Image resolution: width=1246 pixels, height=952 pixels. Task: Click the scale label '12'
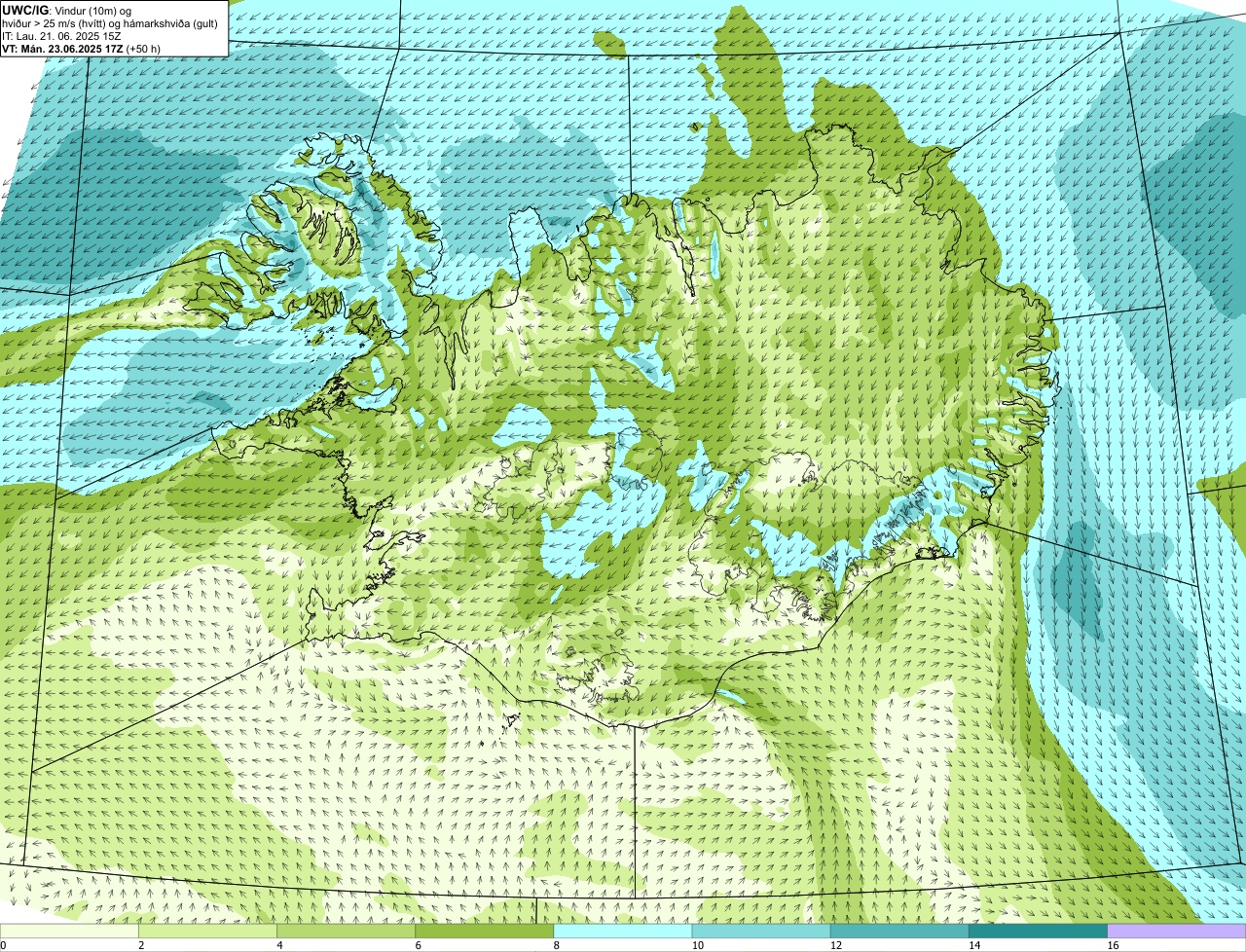pyautogui.click(x=835, y=945)
